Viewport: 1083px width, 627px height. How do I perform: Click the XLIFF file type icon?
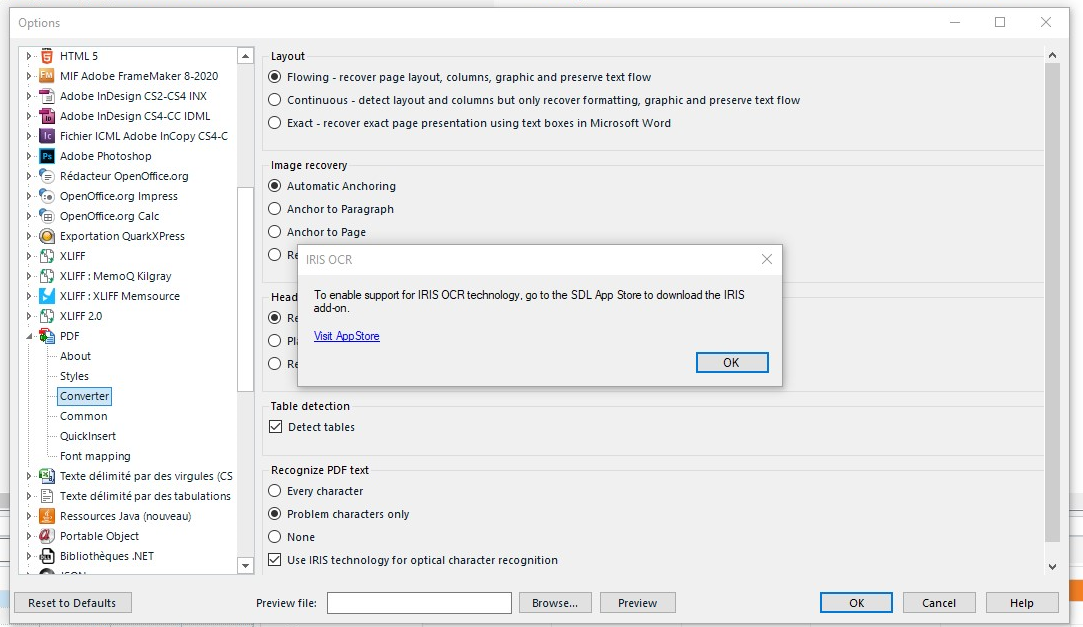[x=47, y=256]
